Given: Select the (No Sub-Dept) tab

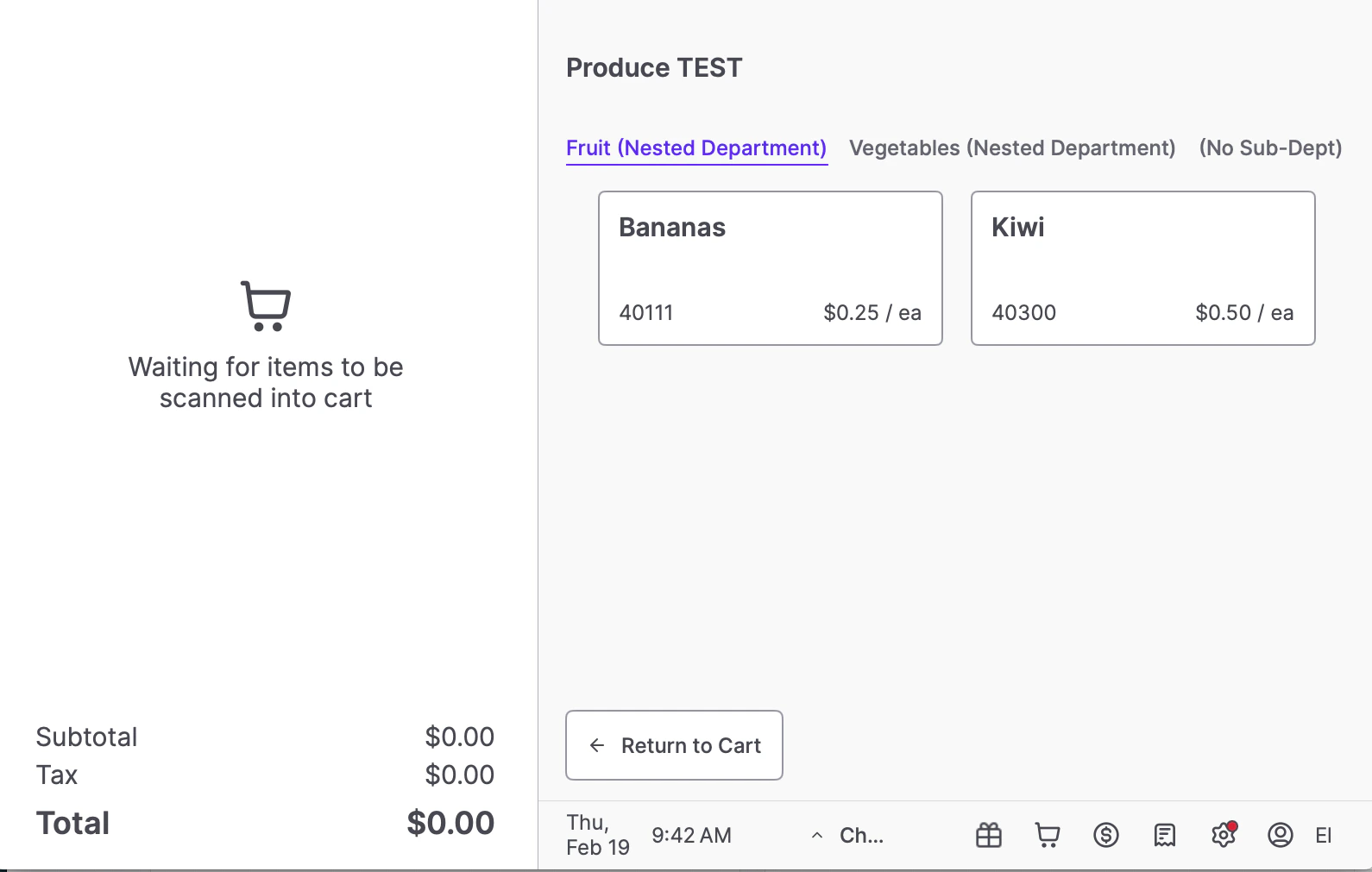Looking at the screenshot, I should 1270,148.
